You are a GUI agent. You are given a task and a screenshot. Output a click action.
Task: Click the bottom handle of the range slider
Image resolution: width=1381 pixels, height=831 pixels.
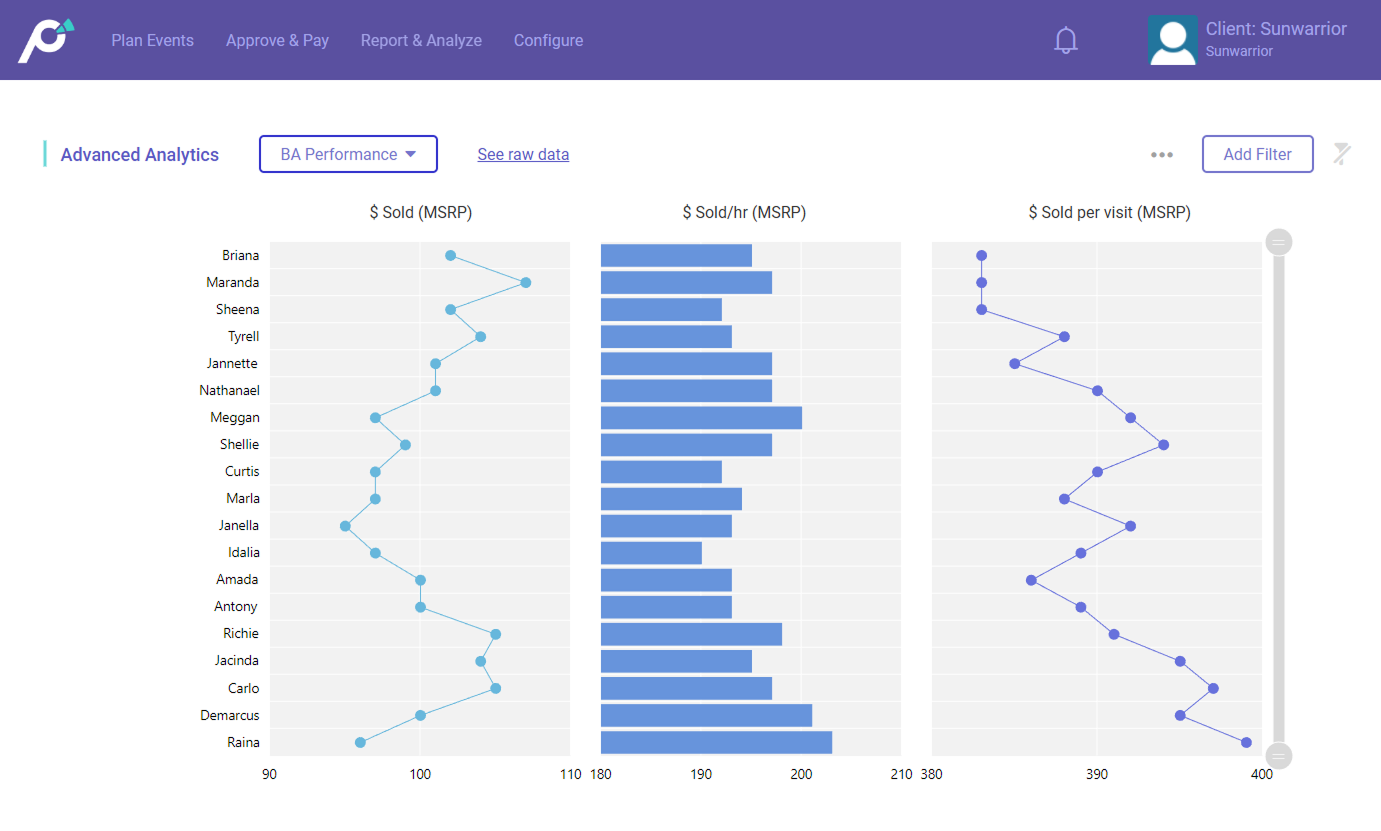[x=1279, y=755]
